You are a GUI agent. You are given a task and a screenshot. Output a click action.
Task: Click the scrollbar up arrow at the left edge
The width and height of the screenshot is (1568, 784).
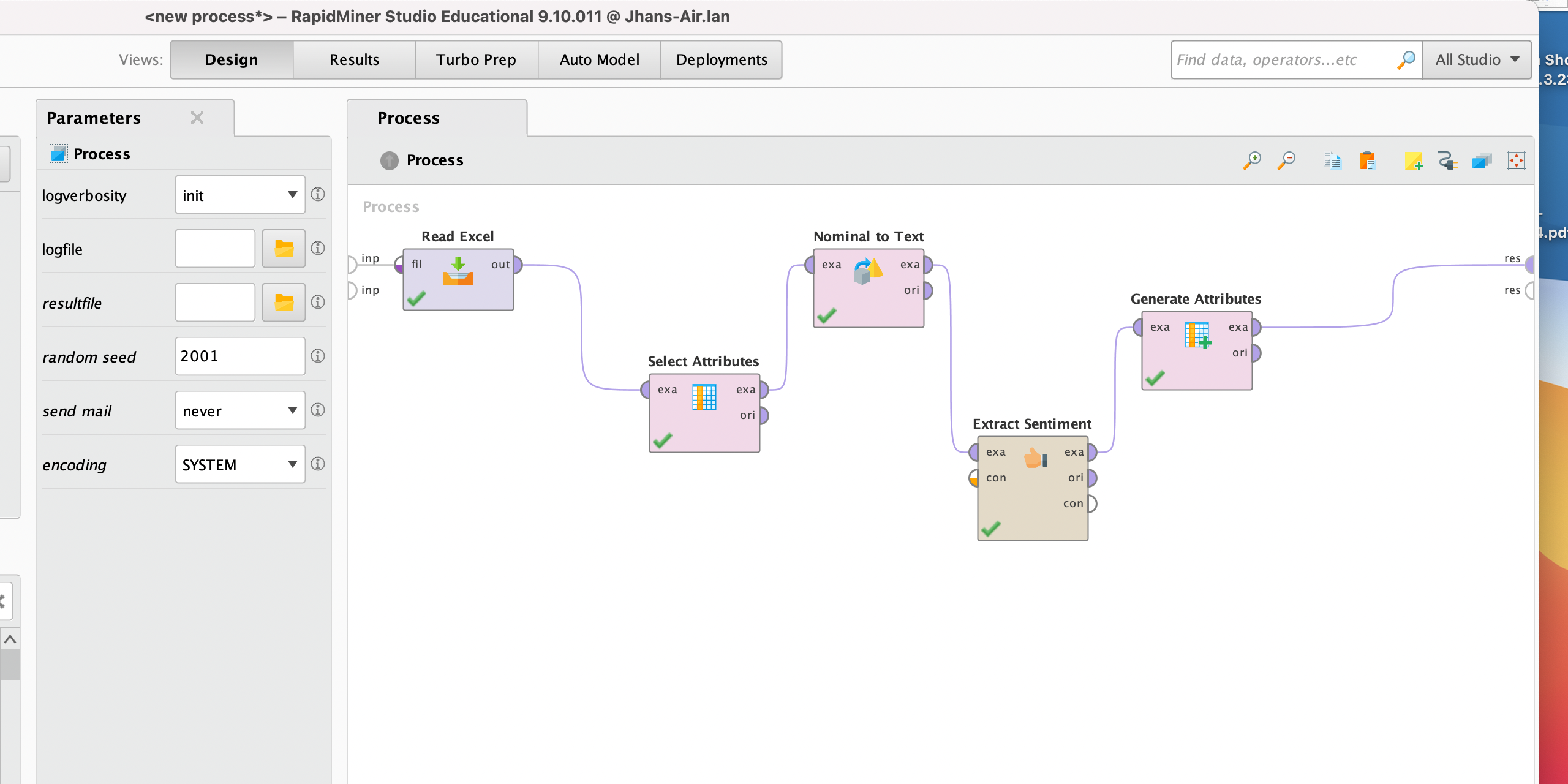click(x=10, y=639)
